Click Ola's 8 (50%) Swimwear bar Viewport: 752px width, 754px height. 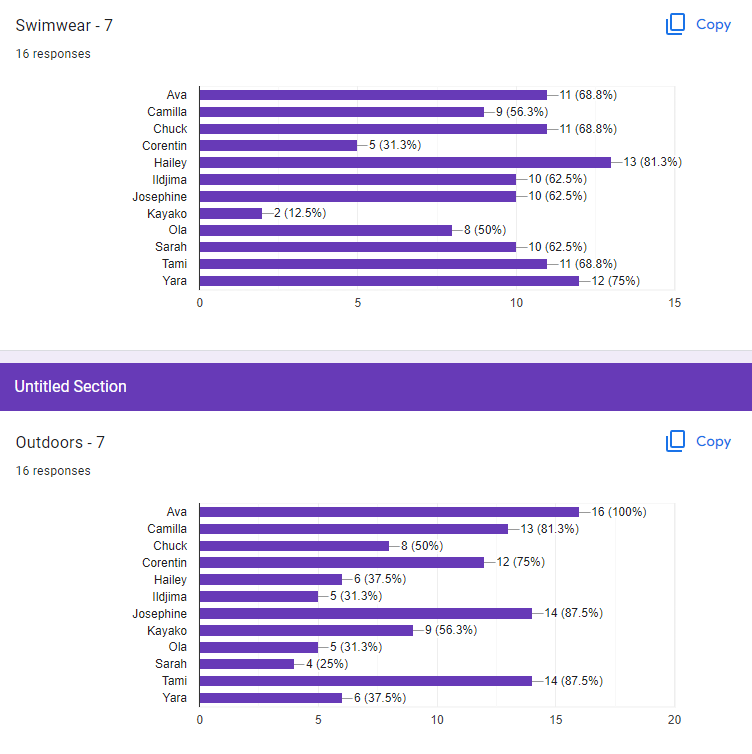[326, 230]
